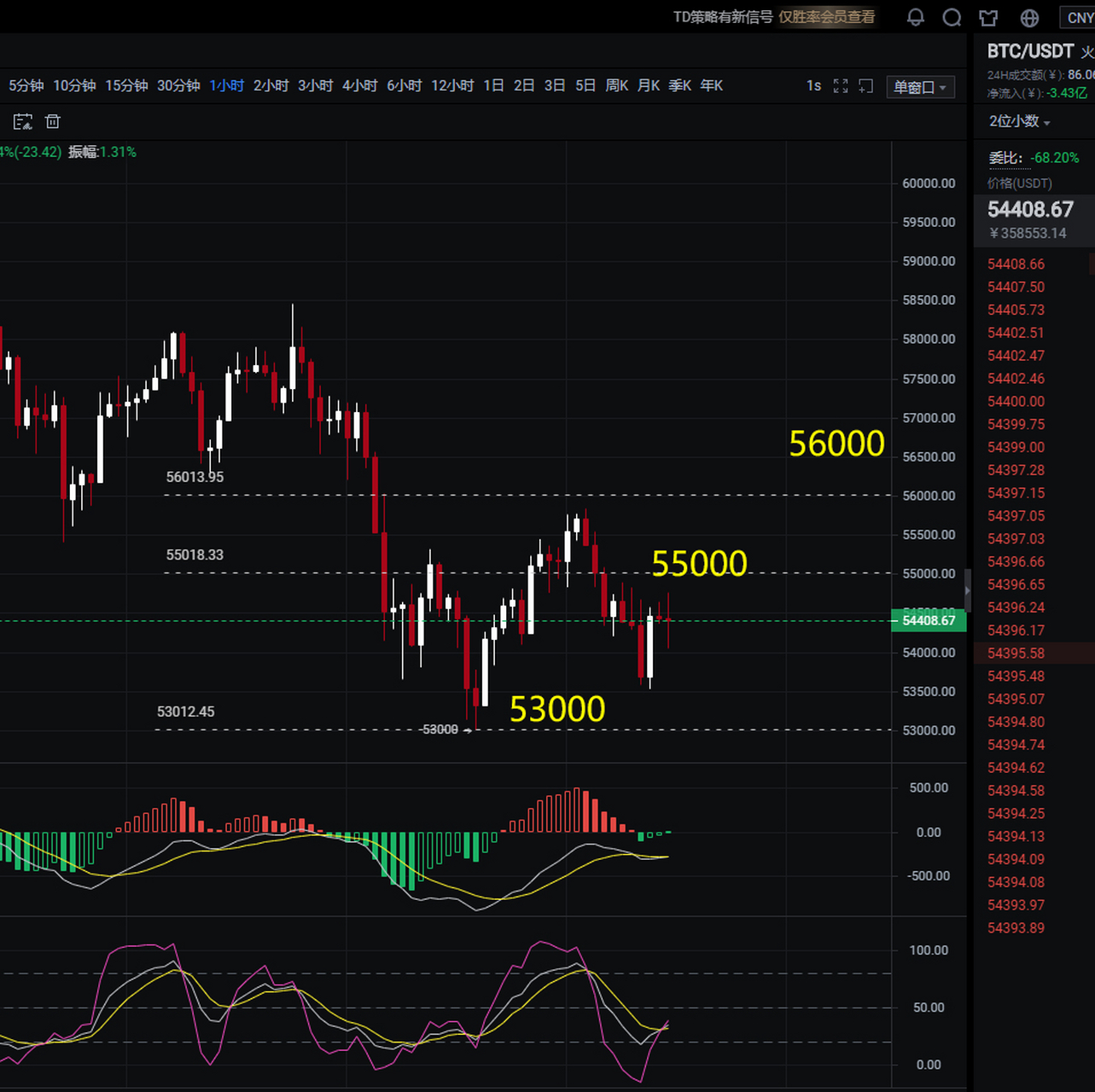
Task: Switch to the 年K timeframe
Action: coord(712,85)
